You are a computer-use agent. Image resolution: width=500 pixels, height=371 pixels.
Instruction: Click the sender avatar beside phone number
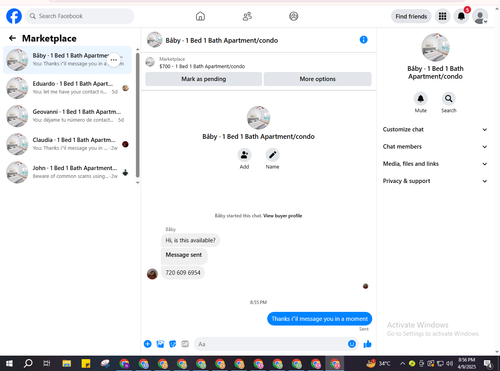pos(152,274)
